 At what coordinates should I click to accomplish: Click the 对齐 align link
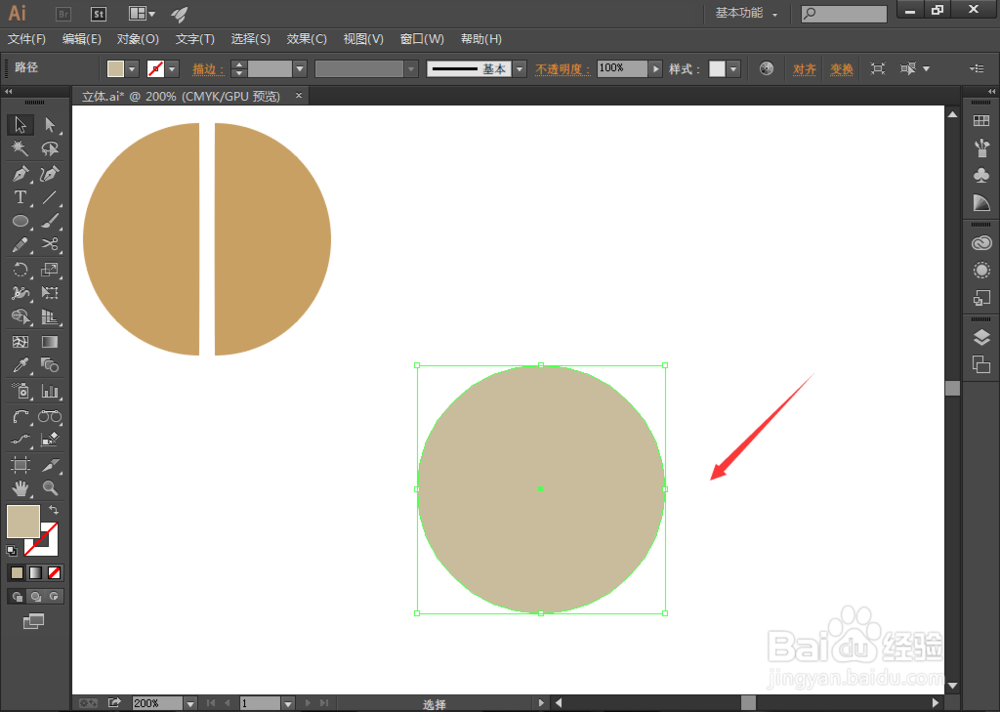pos(804,69)
